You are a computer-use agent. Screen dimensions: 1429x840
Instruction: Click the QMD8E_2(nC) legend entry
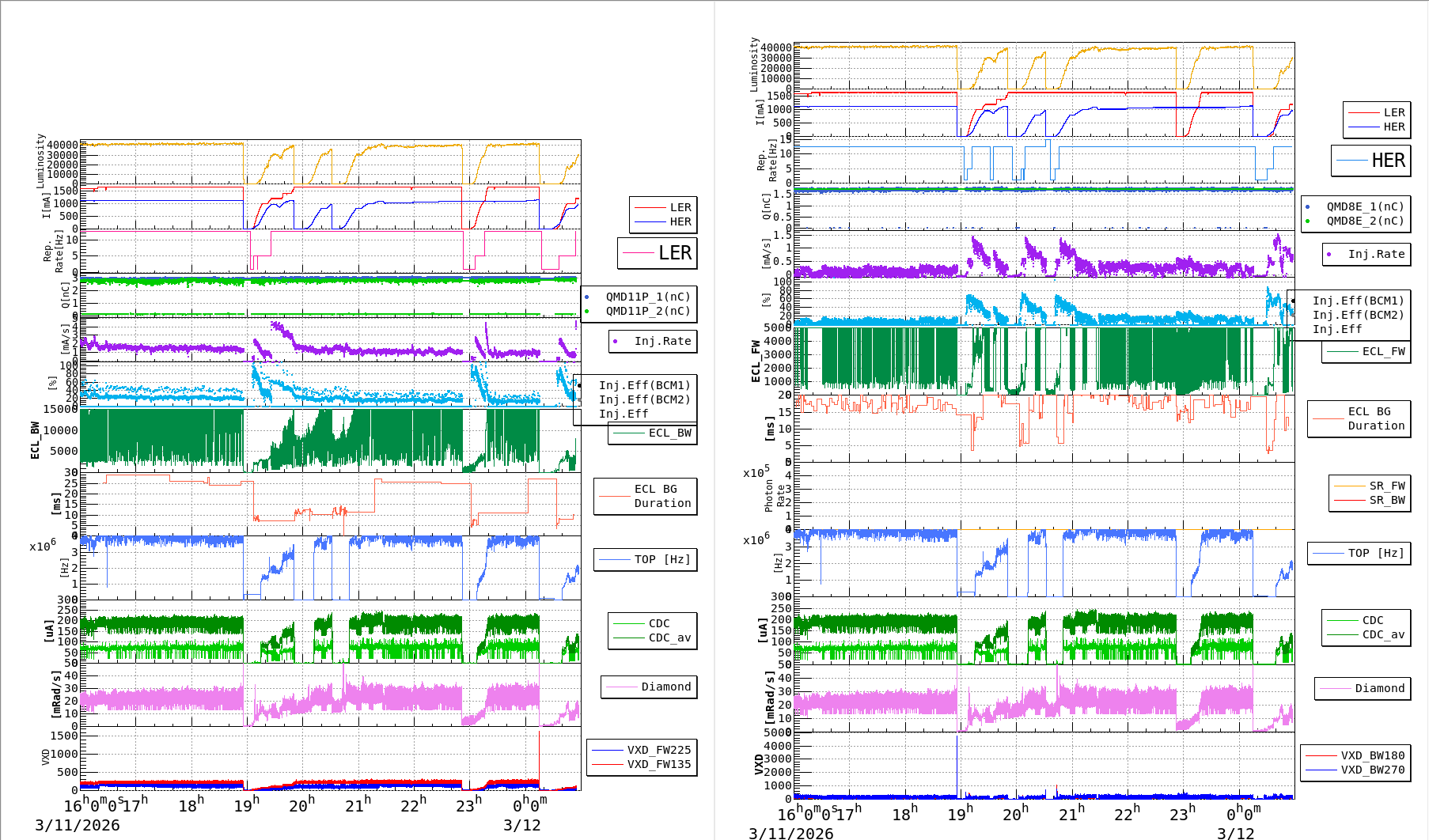tap(1365, 221)
